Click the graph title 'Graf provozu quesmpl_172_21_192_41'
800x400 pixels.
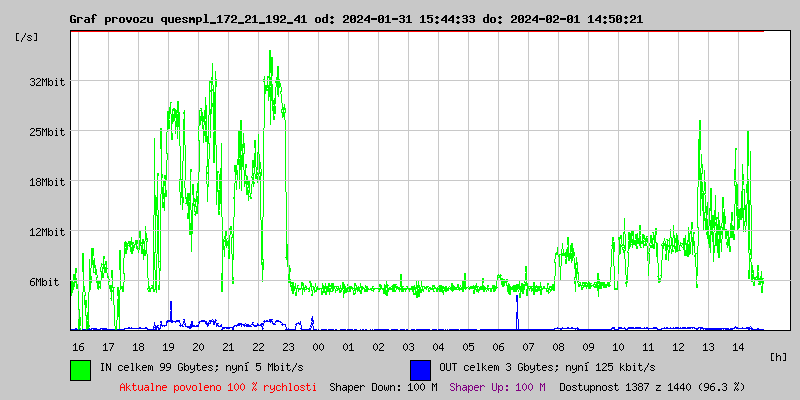point(188,19)
